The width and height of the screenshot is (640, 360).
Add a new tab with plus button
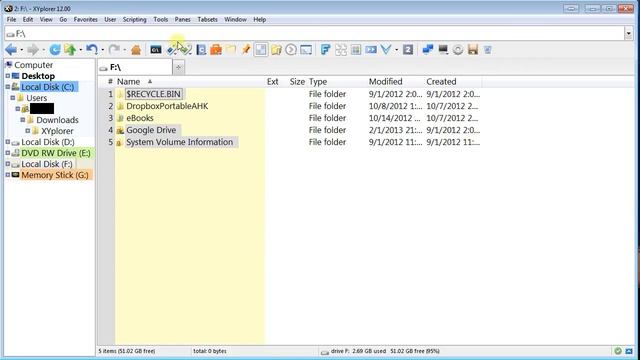tap(178, 67)
